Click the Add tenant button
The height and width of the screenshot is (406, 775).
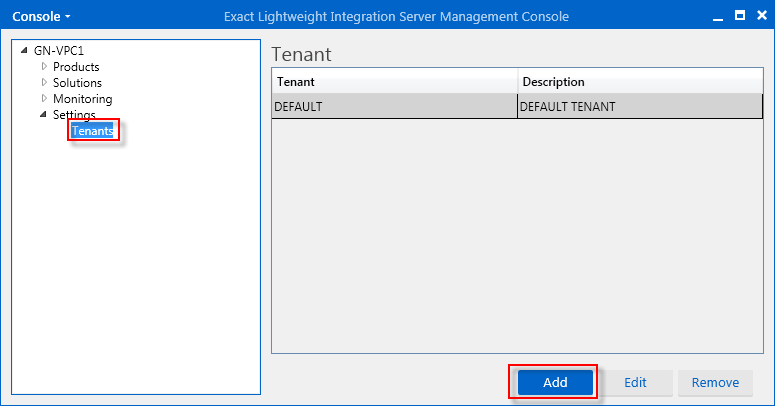555,382
